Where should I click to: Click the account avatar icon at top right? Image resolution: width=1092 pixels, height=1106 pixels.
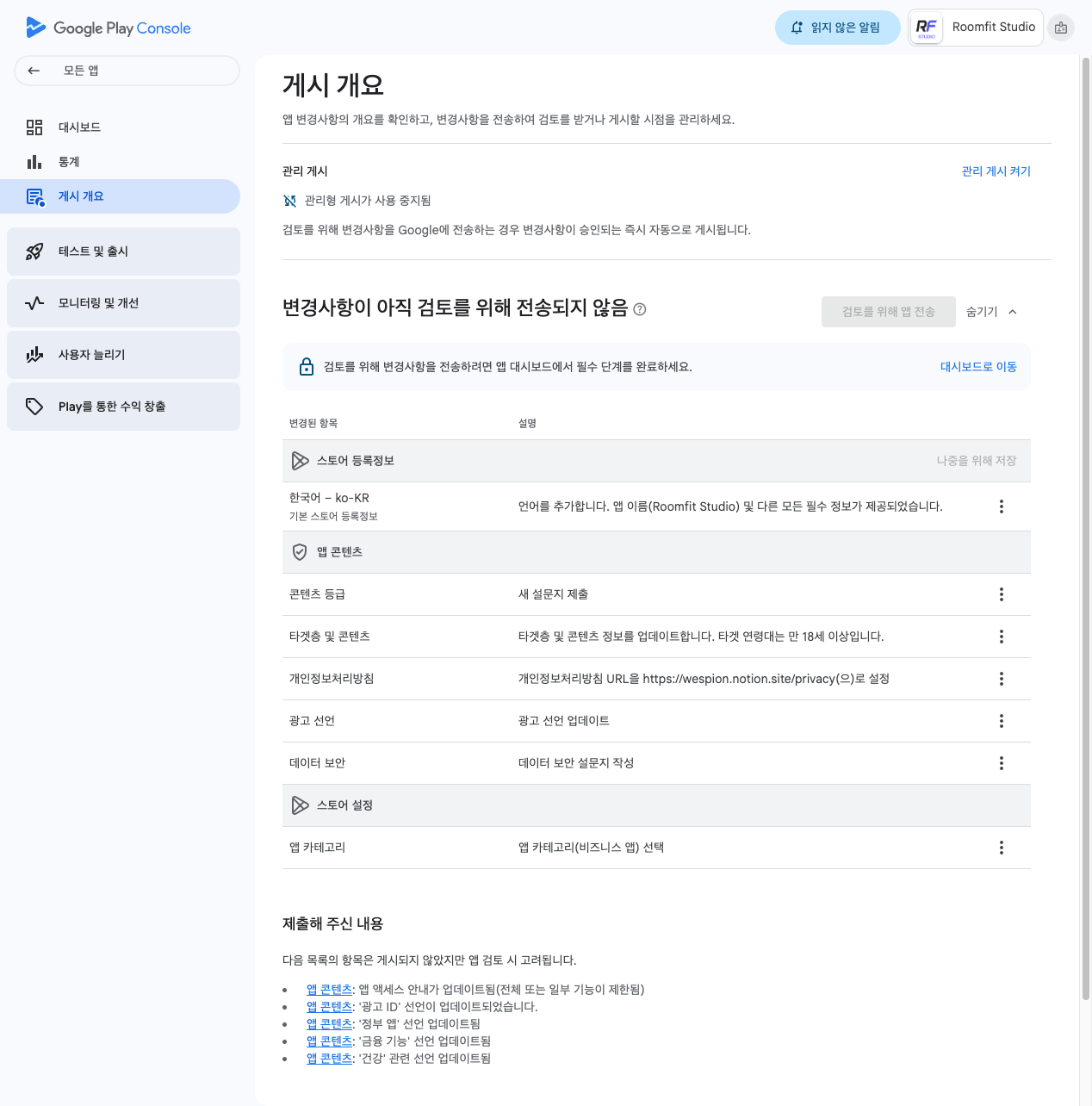(x=1061, y=28)
